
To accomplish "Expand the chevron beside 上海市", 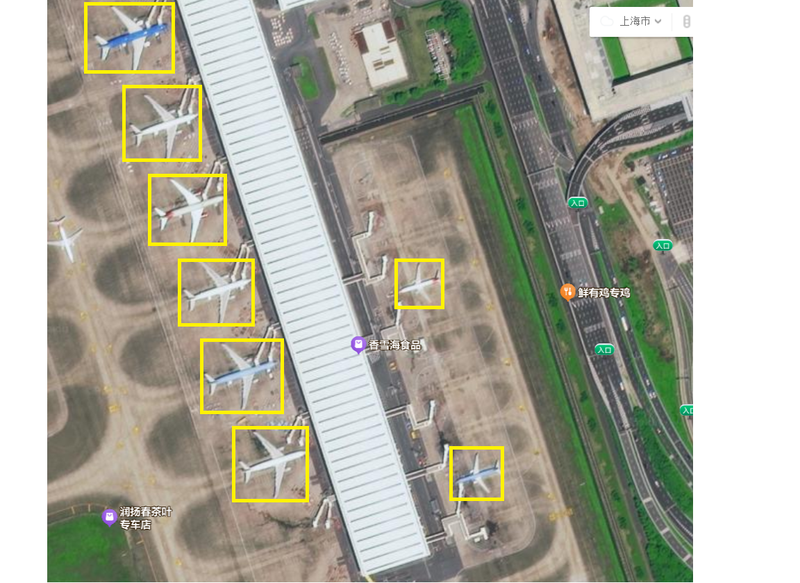I will tap(658, 21).
